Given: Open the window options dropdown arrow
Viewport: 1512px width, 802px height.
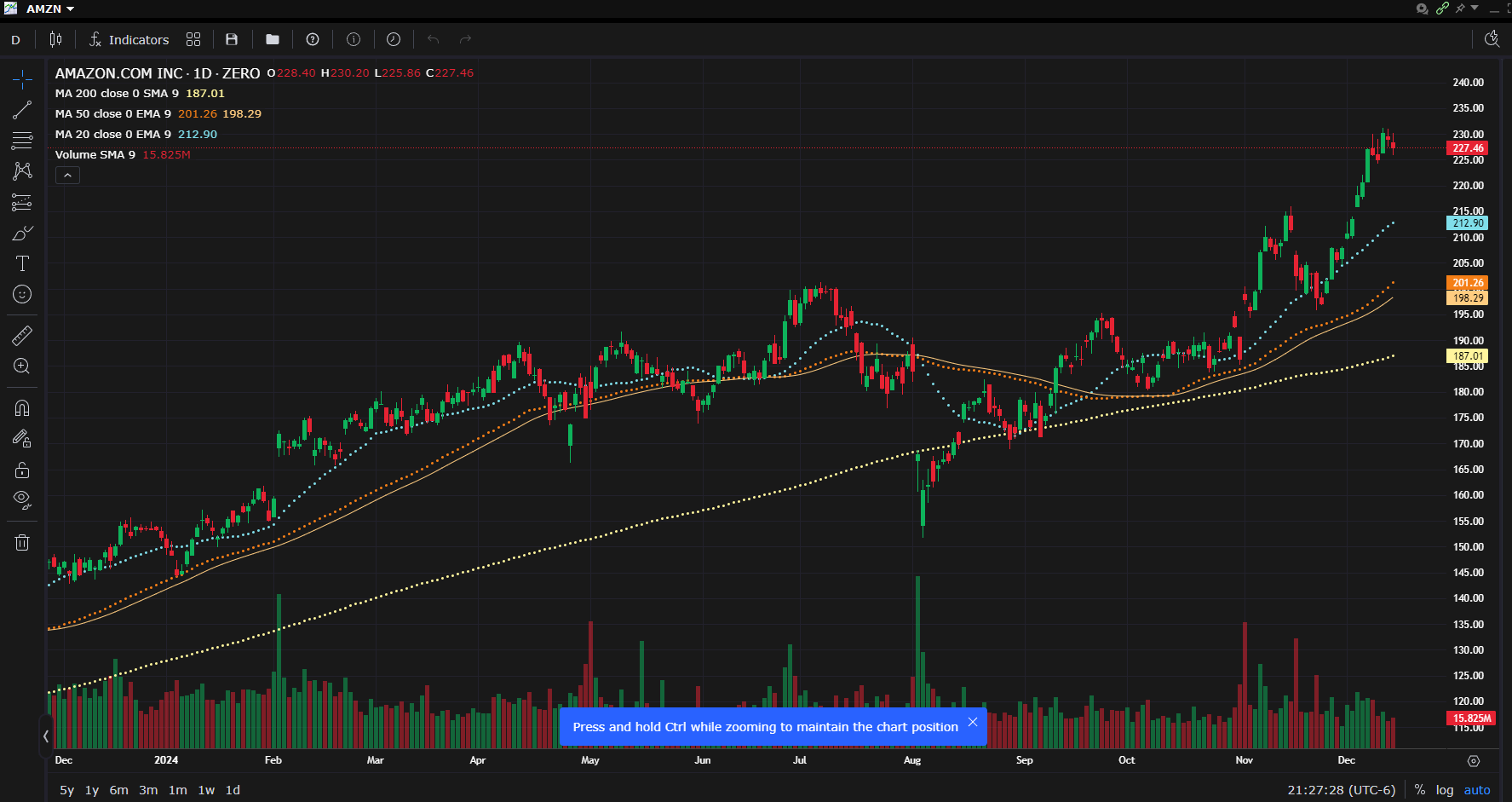Looking at the screenshot, I should [1475, 8].
